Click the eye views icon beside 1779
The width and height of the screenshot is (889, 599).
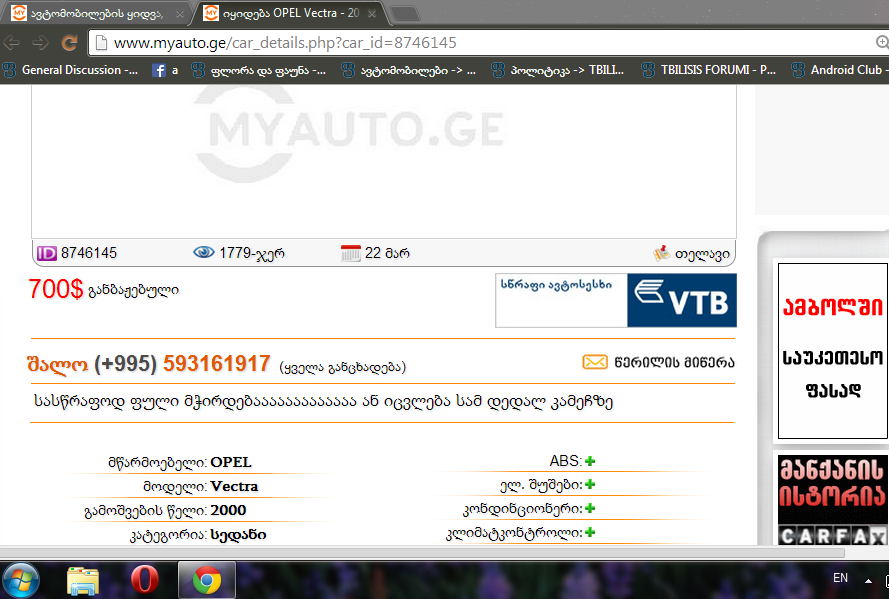click(x=204, y=252)
